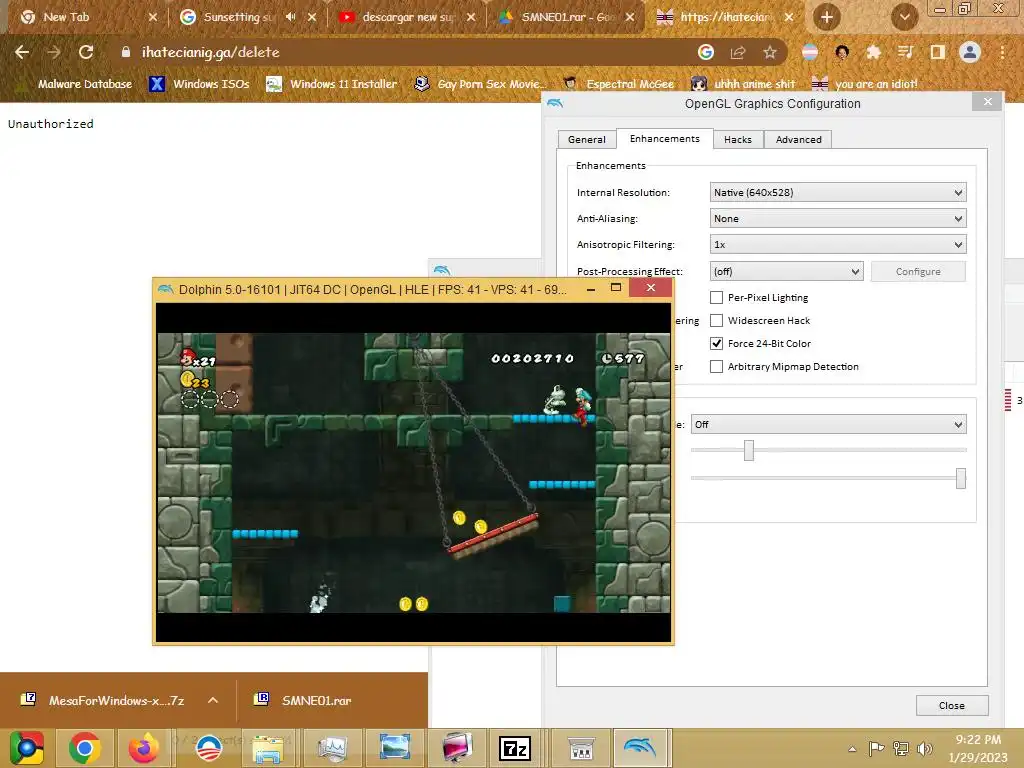Switch to the Enhancements tab
This screenshot has width=1024, height=768.
pos(665,138)
